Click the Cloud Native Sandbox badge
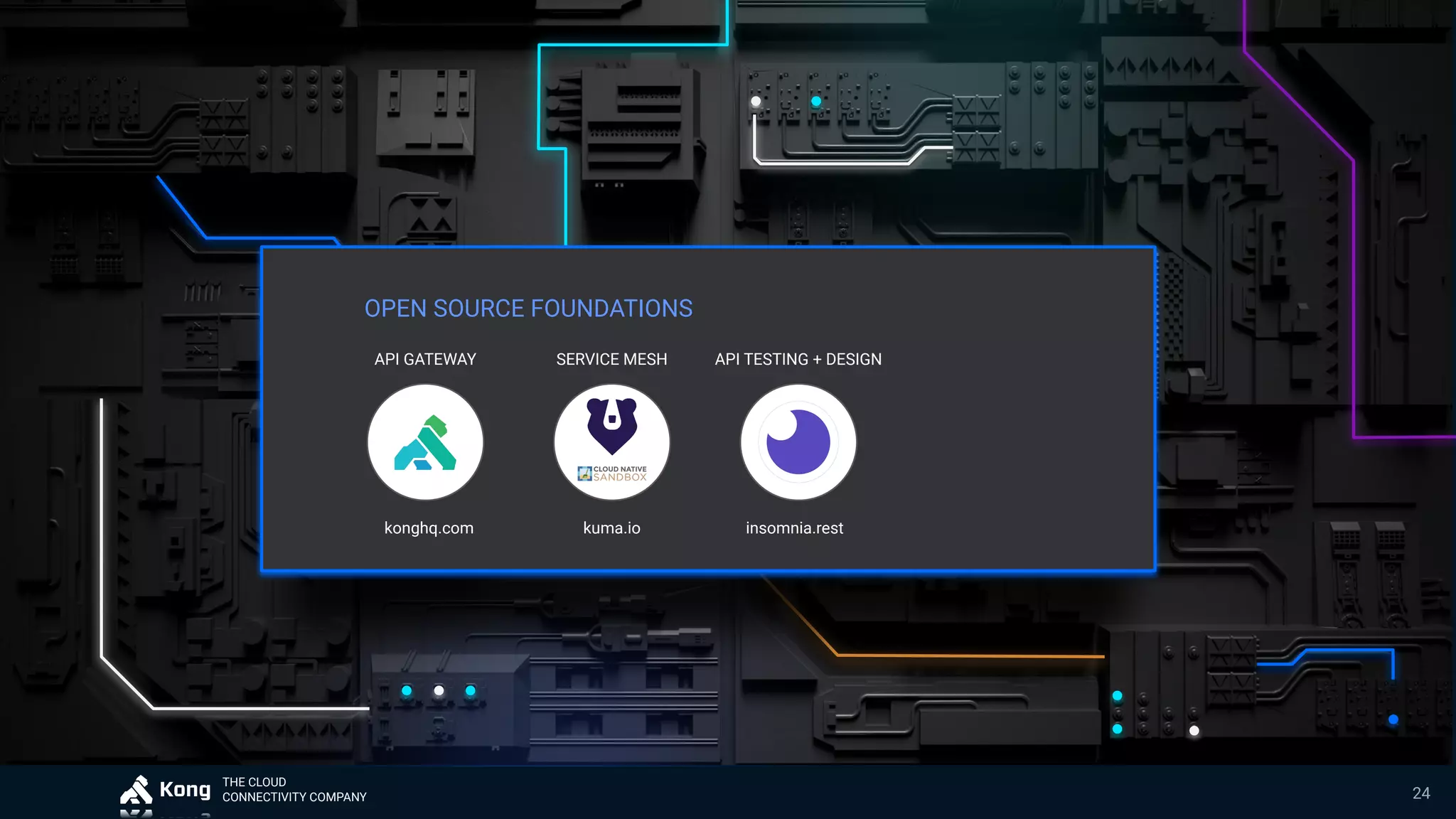Image resolution: width=1456 pixels, height=819 pixels. point(612,473)
